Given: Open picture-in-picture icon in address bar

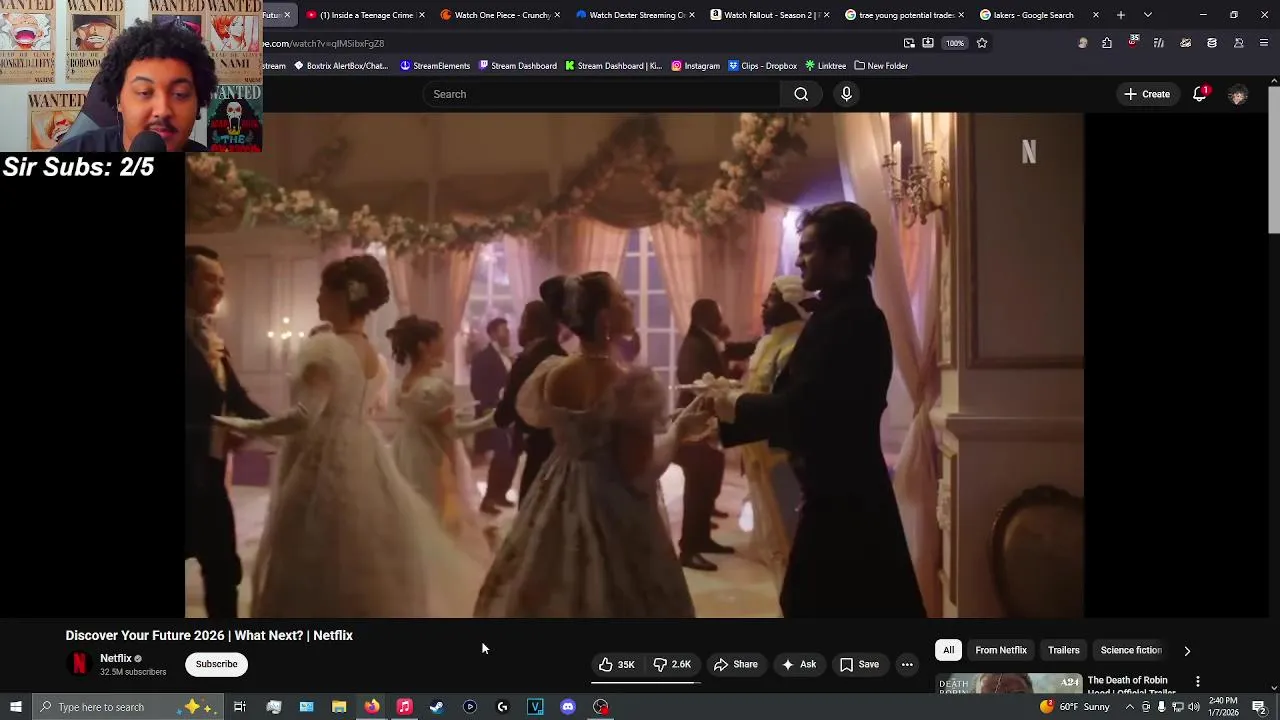Looking at the screenshot, I should [909, 43].
